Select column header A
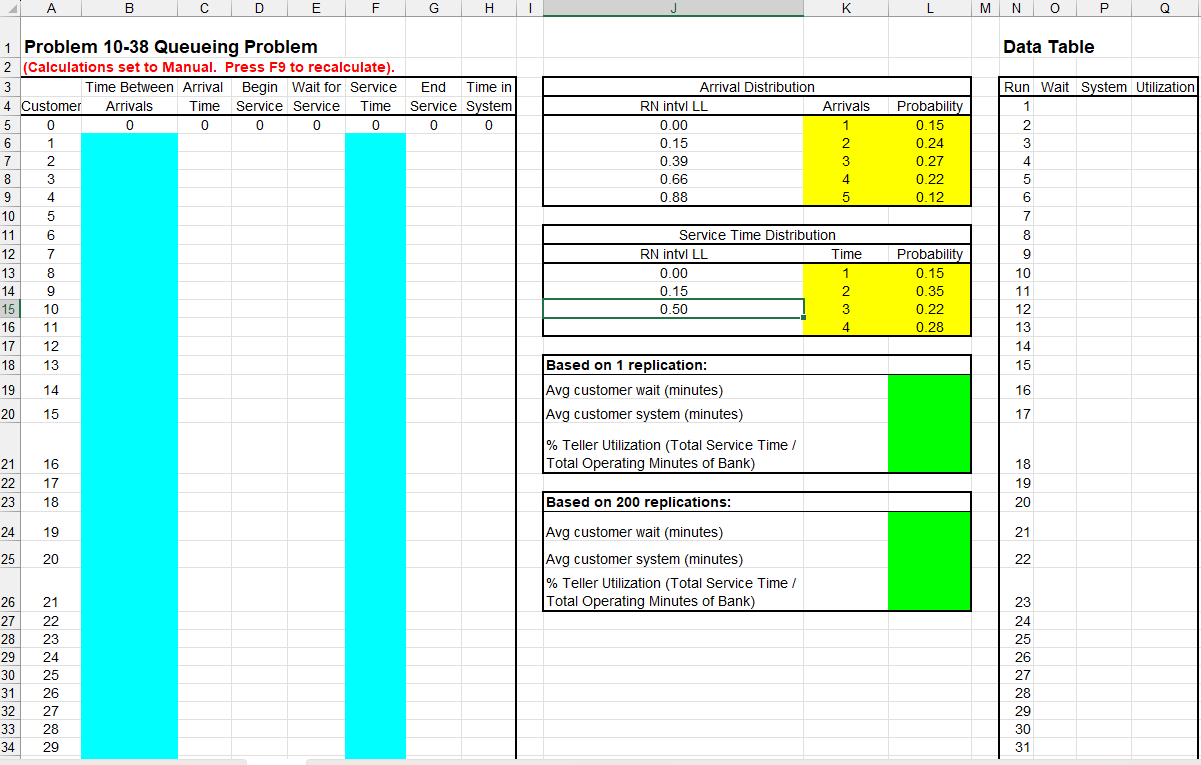This screenshot has height=765, width=1201. click(x=50, y=8)
